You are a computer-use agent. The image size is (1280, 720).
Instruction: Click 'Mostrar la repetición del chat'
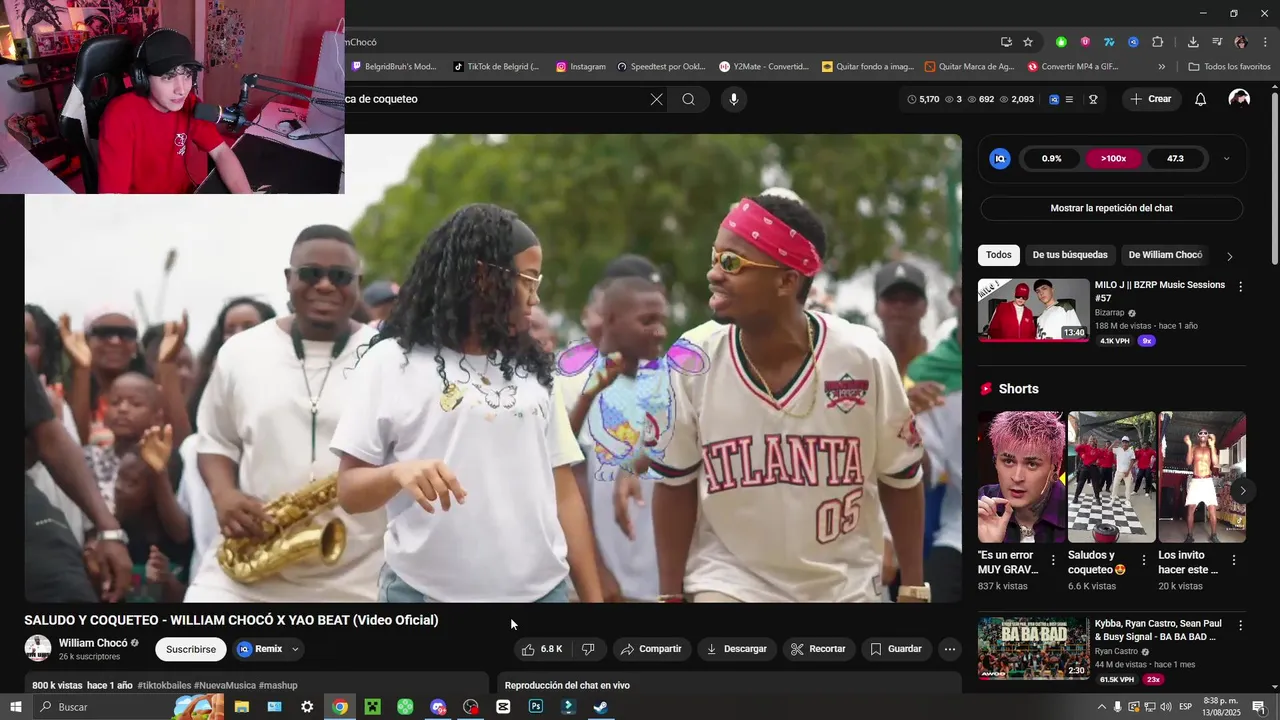[x=1111, y=208]
